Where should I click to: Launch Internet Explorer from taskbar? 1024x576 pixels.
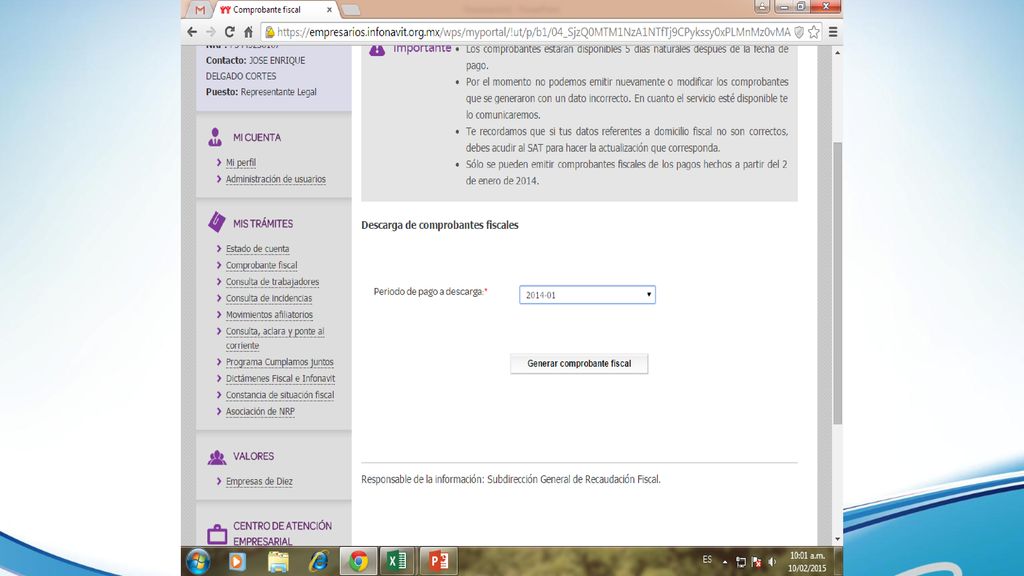point(318,561)
